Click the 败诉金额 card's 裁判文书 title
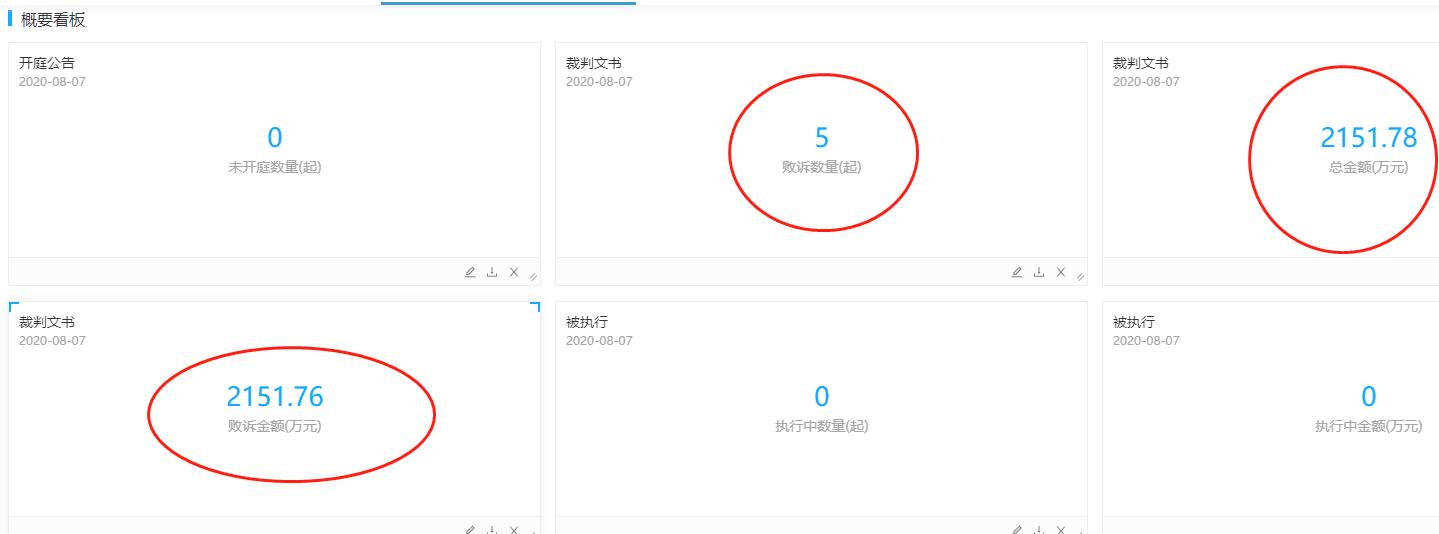 click(x=46, y=322)
